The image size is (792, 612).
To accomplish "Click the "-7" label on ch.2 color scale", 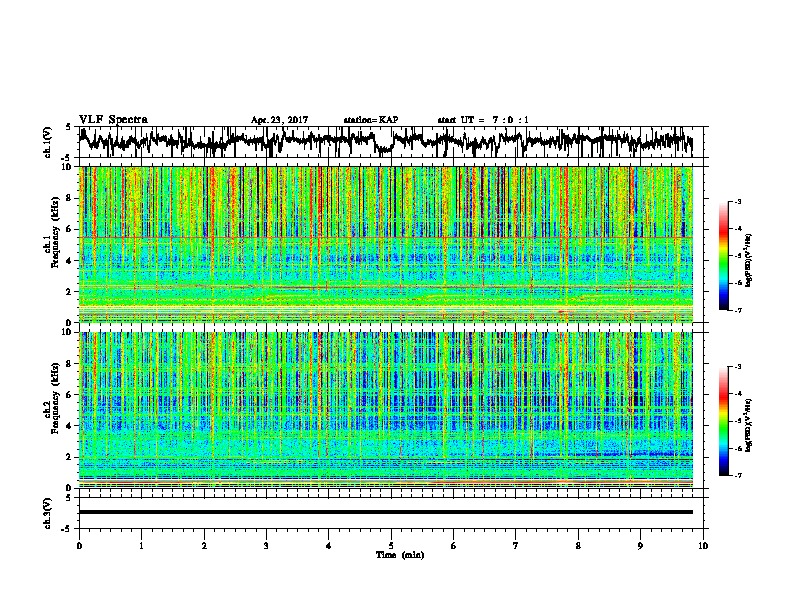I will coord(737,476).
